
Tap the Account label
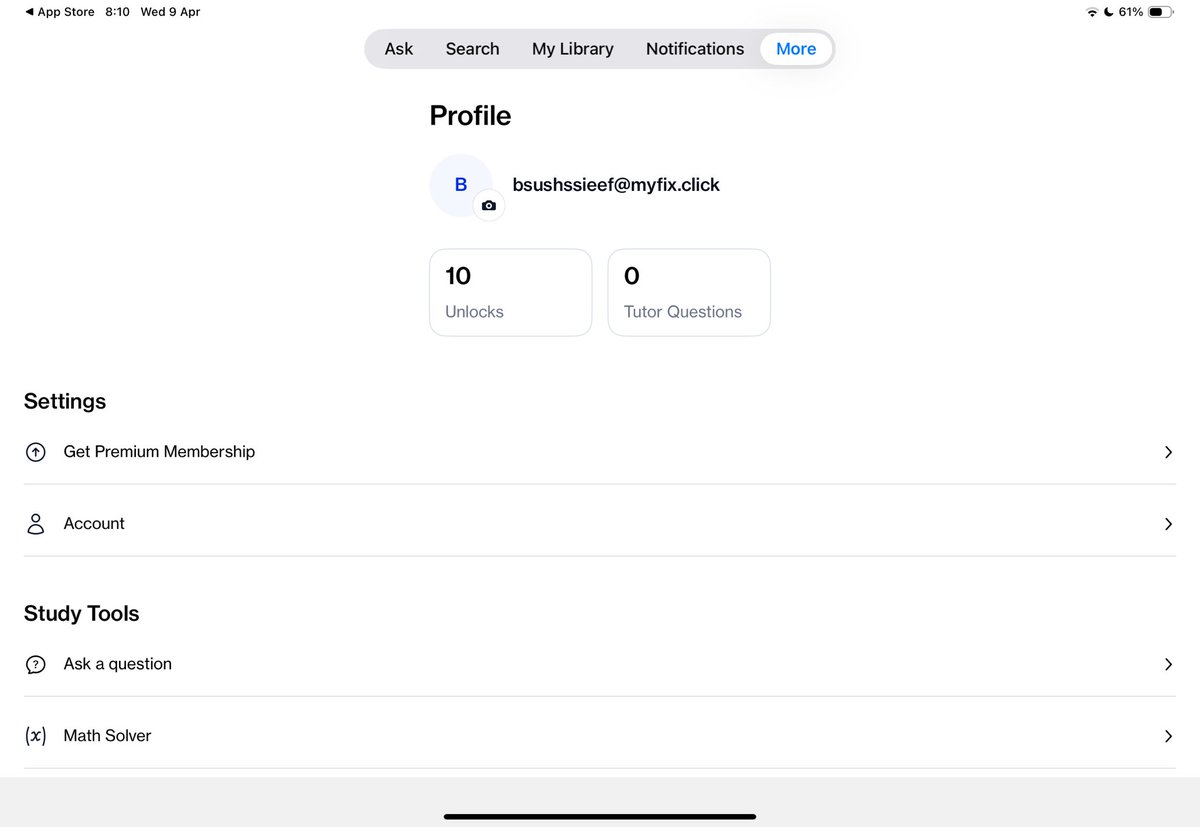(94, 524)
